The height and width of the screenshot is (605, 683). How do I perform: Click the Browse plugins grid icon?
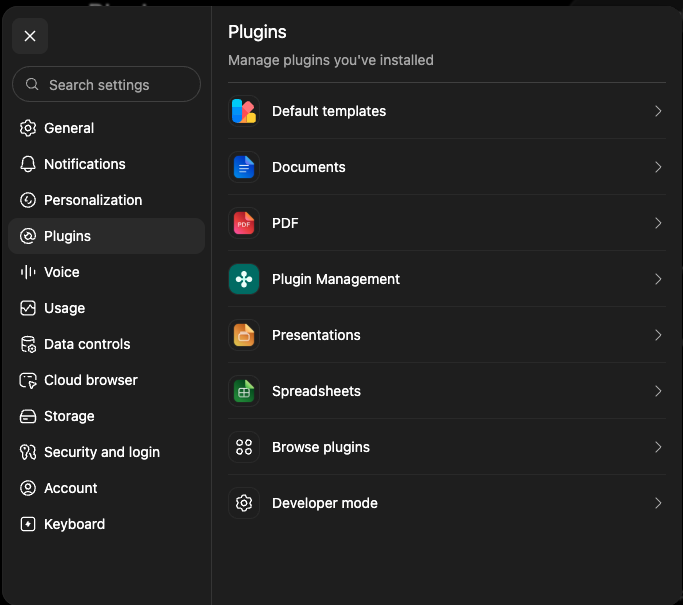click(x=244, y=447)
